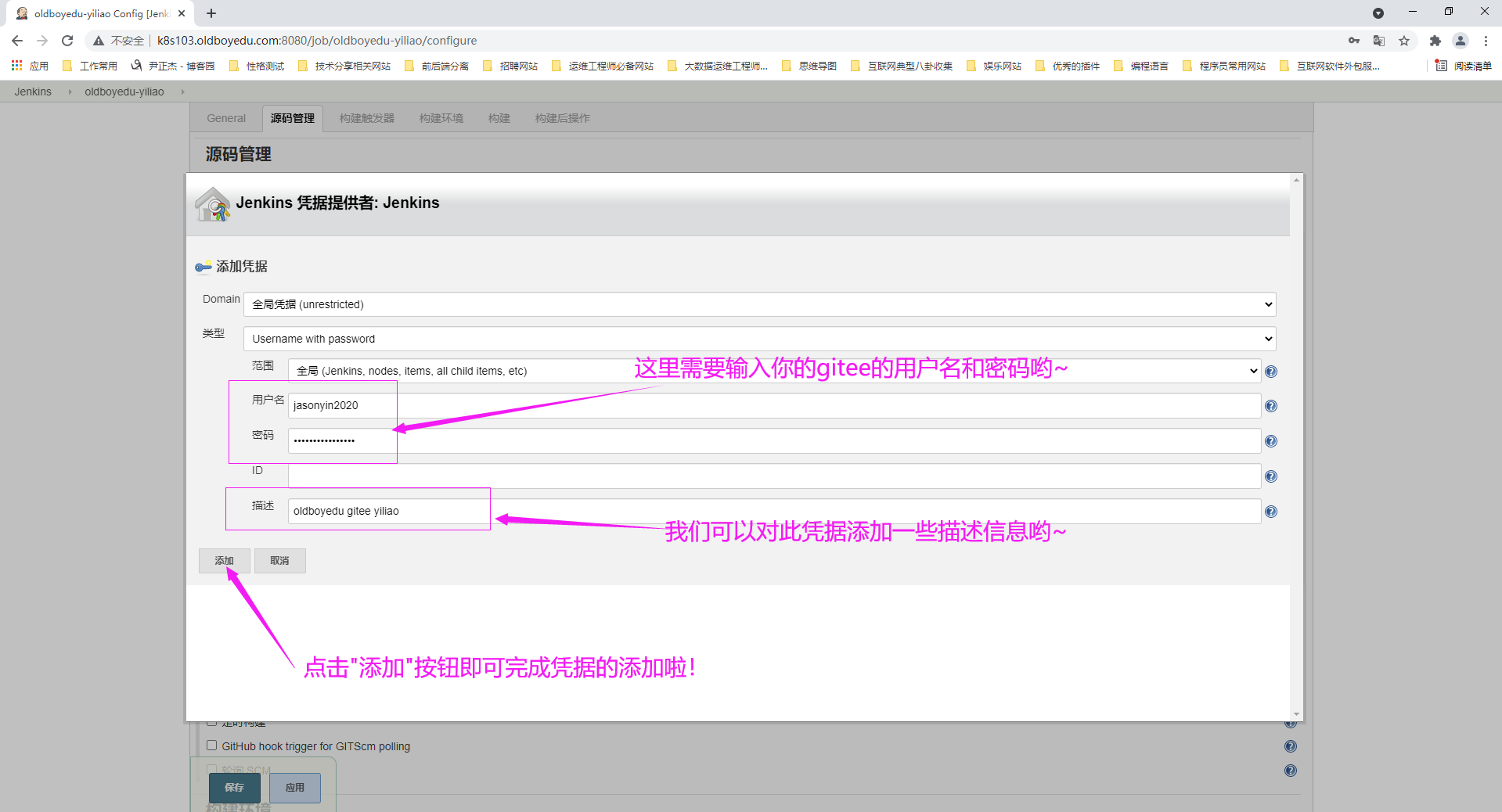The image size is (1502, 812).
Task: Click Google Translate icon in address bar
Action: coord(1379,41)
